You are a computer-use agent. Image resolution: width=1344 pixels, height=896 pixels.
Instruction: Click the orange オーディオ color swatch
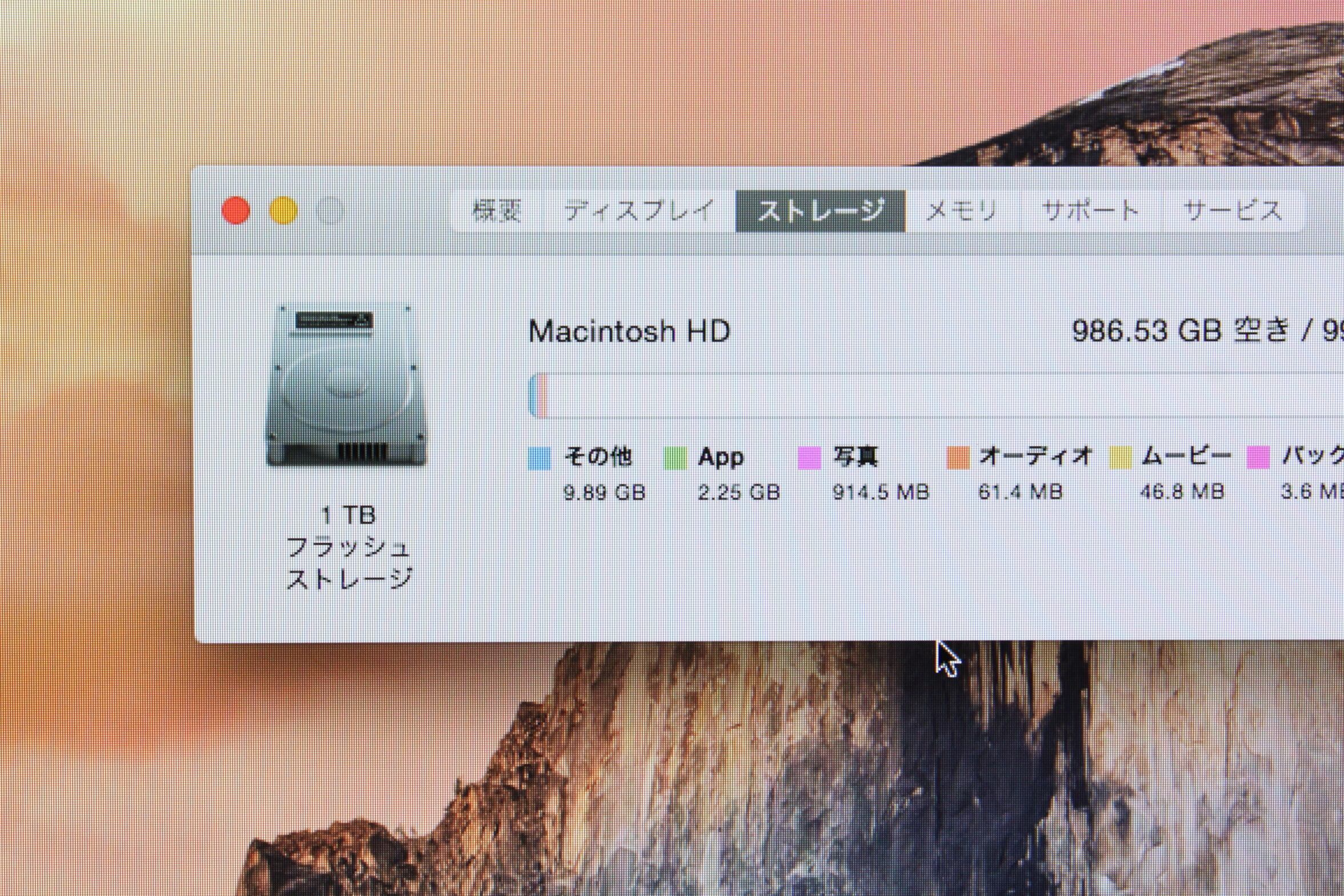[958, 458]
